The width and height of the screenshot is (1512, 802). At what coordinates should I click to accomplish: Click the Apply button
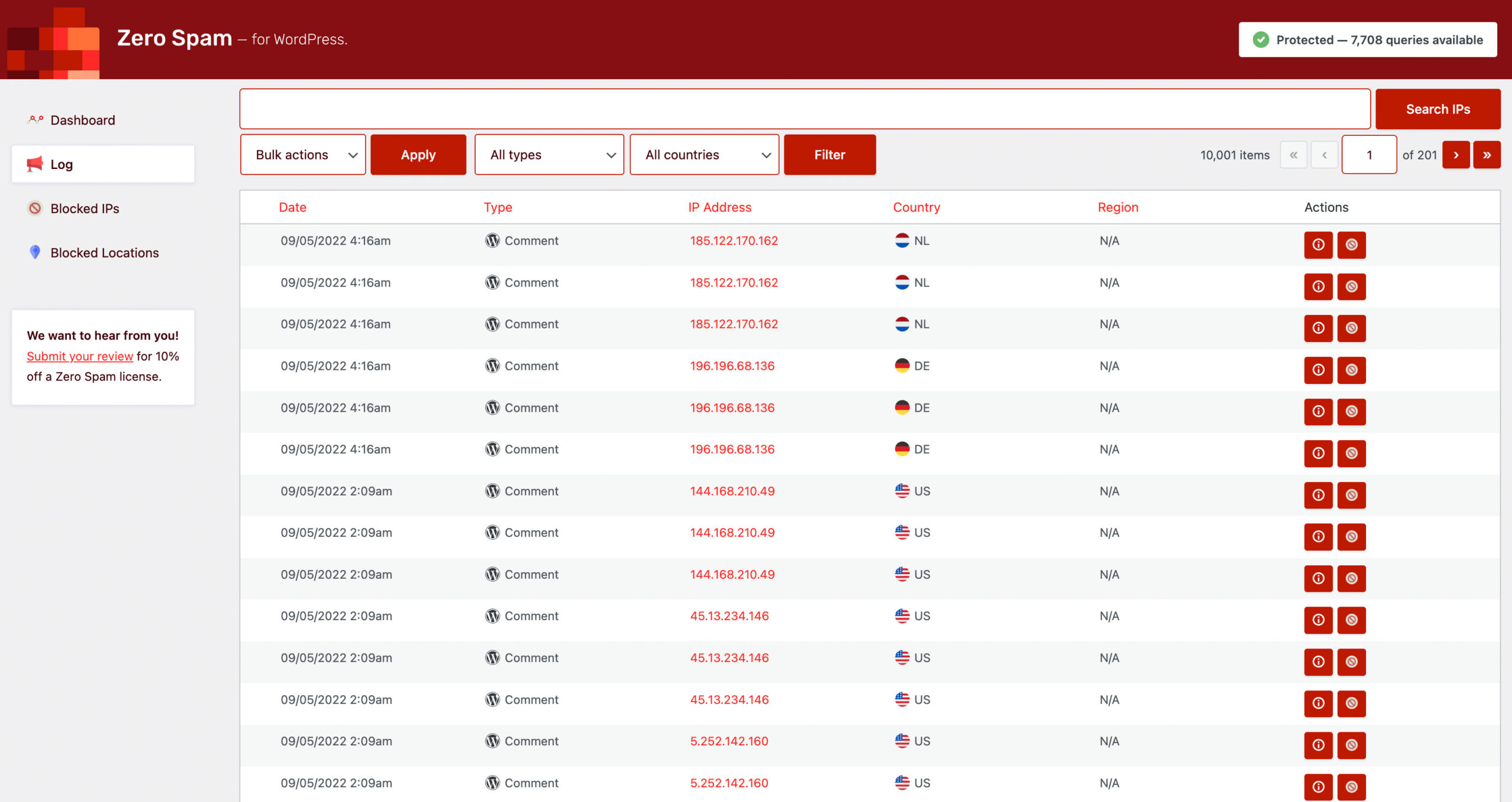pyautogui.click(x=418, y=155)
